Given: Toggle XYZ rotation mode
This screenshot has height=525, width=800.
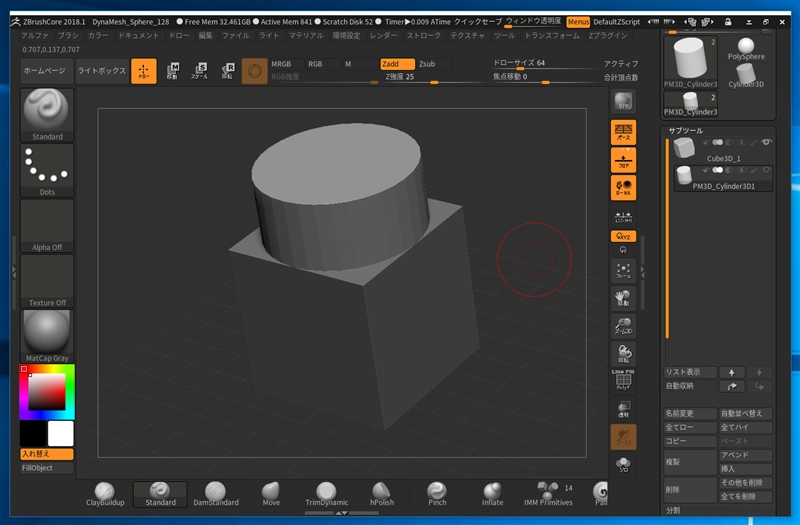Looking at the screenshot, I should pyautogui.click(x=623, y=236).
